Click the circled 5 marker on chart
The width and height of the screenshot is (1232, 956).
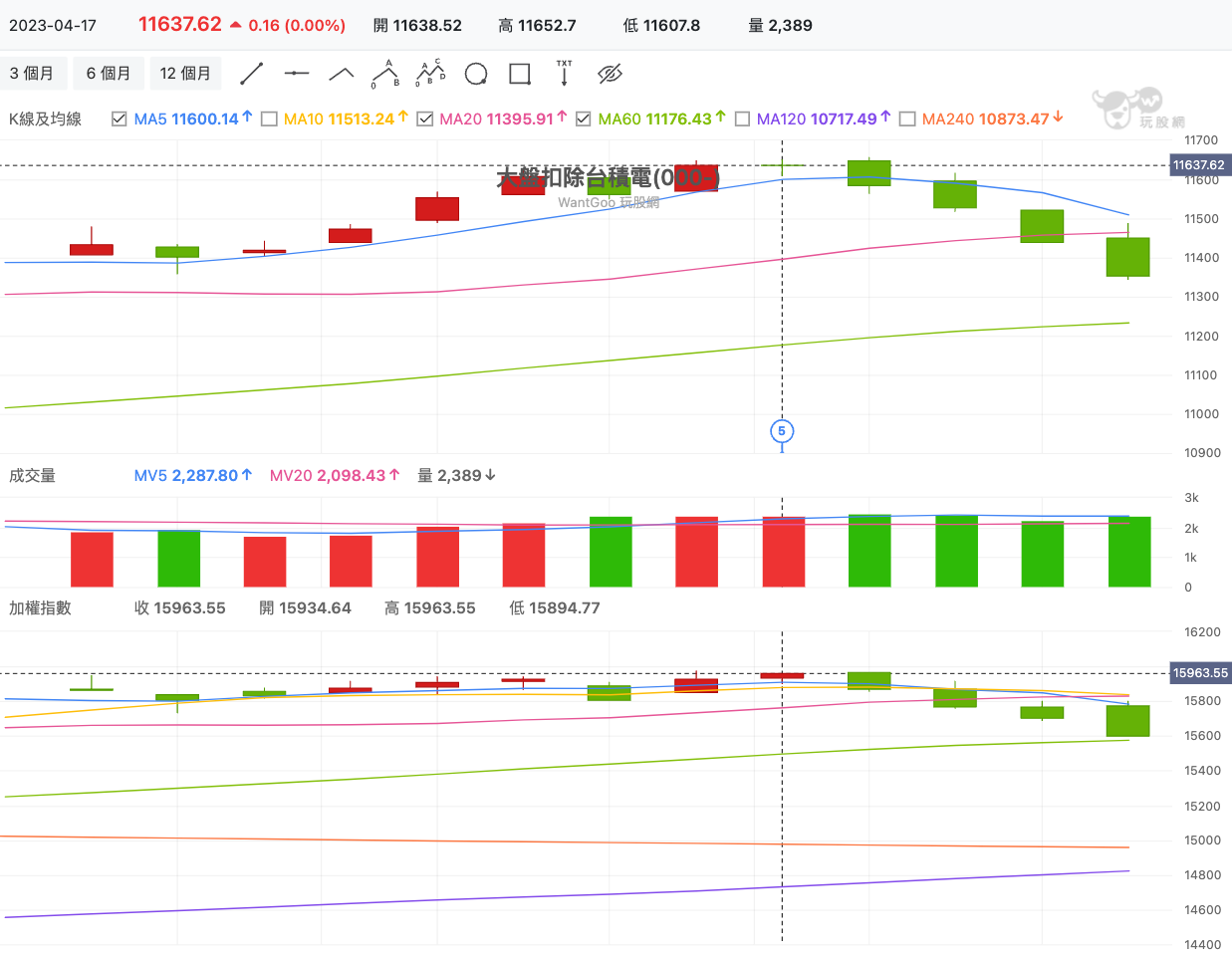(782, 431)
